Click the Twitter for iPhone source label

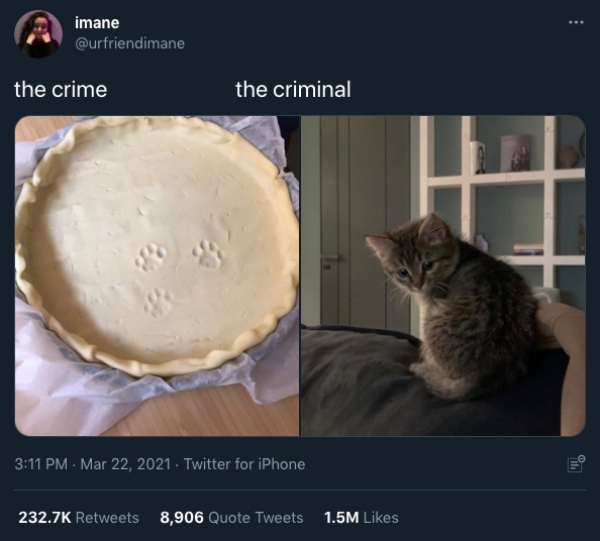245,464
